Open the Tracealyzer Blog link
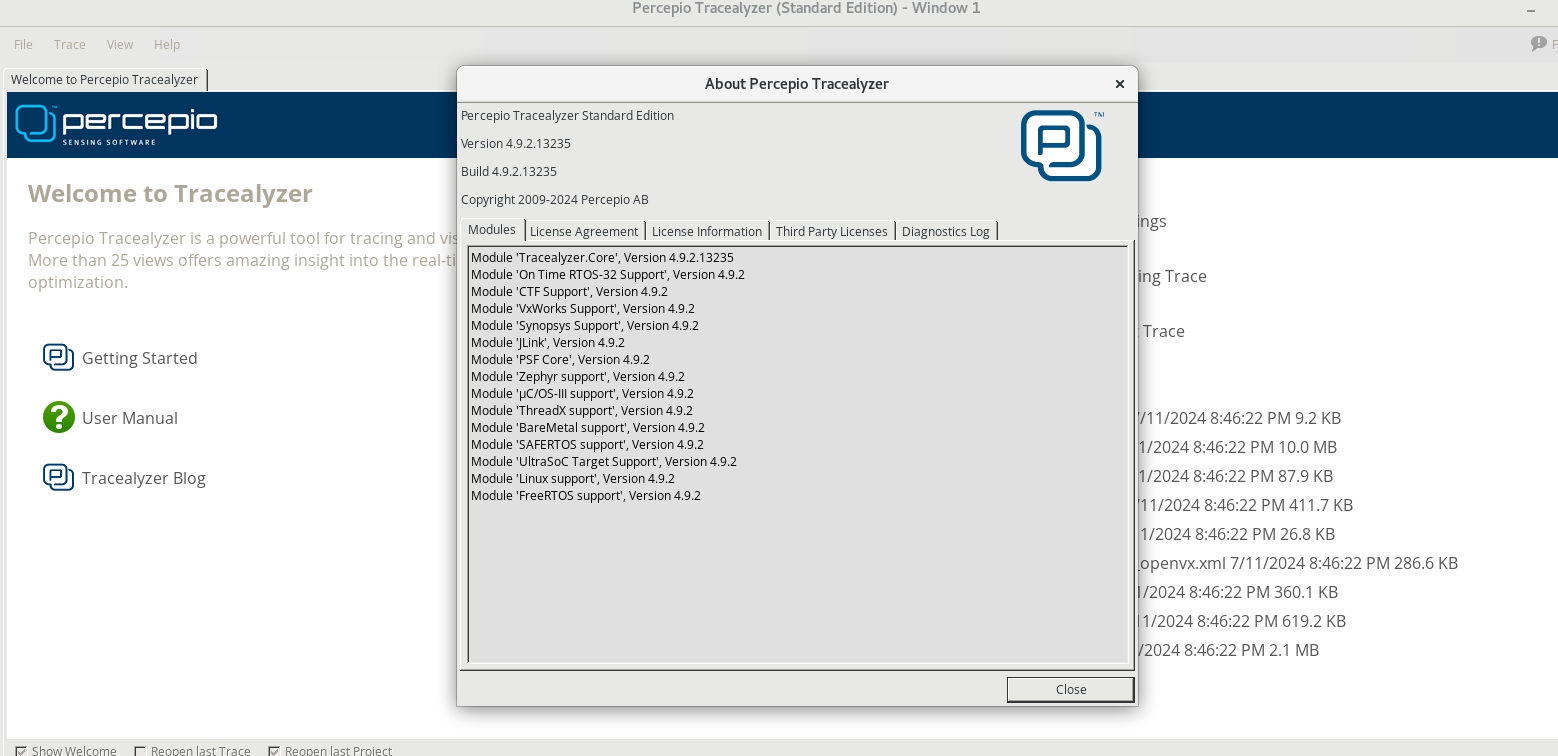1558x756 pixels. coord(144,478)
